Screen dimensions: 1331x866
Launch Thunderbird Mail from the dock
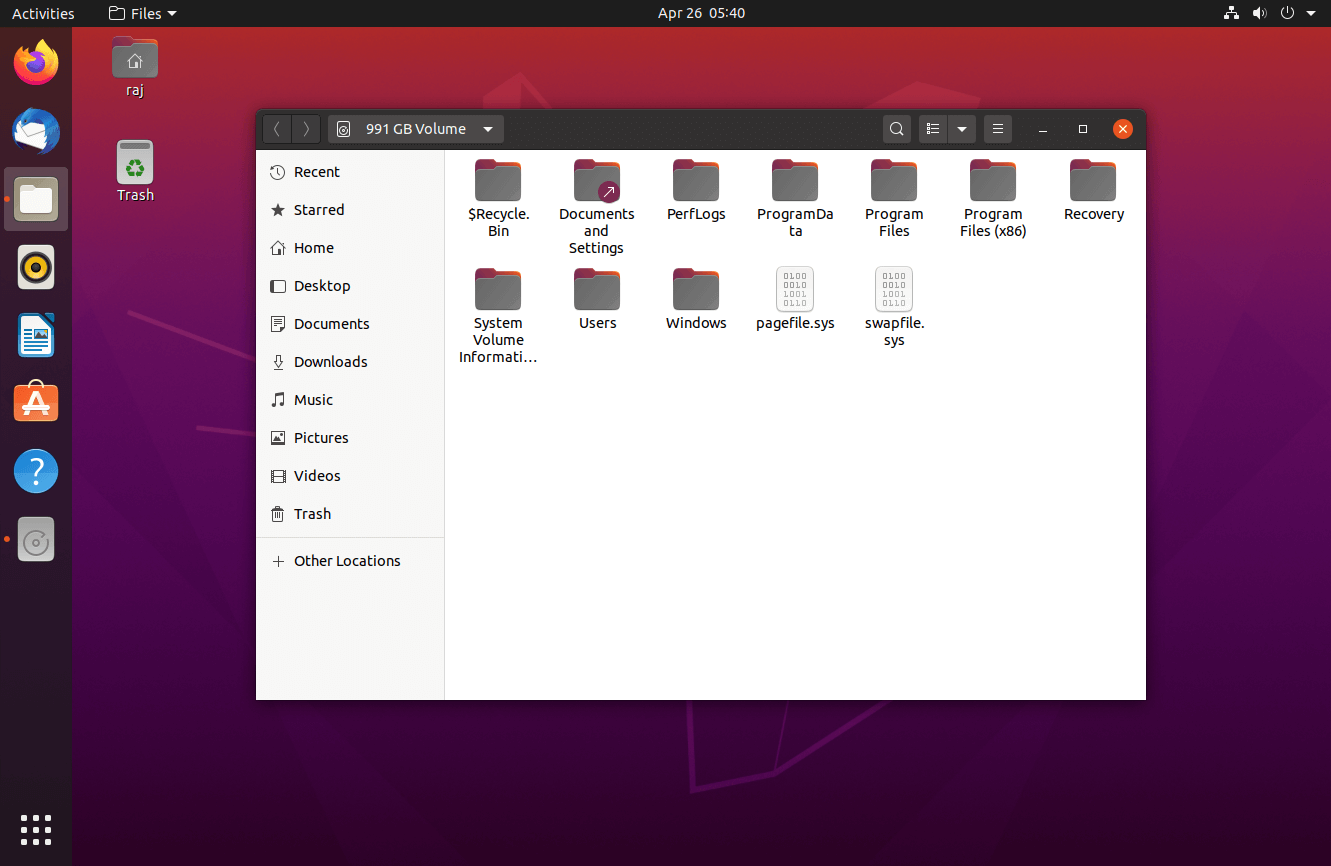click(x=36, y=131)
